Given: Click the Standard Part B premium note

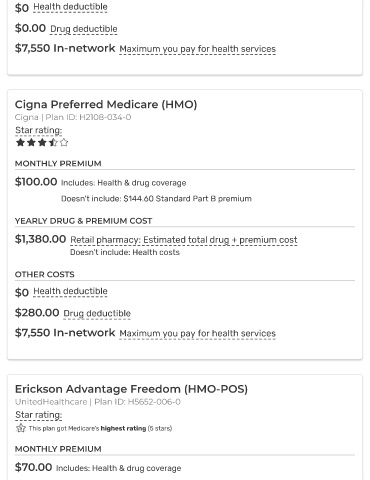Looking at the screenshot, I should [x=156, y=199].
